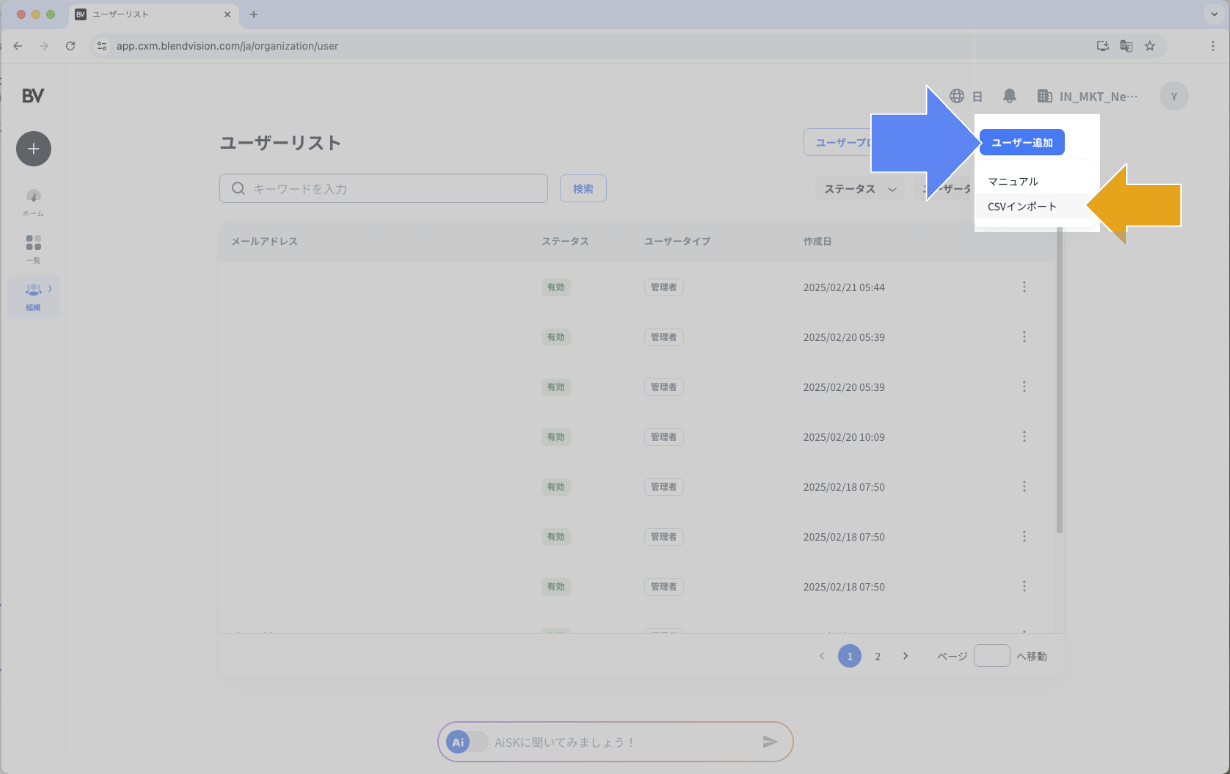Click the browser back arrow
This screenshot has width=1230, height=774.
point(18,46)
